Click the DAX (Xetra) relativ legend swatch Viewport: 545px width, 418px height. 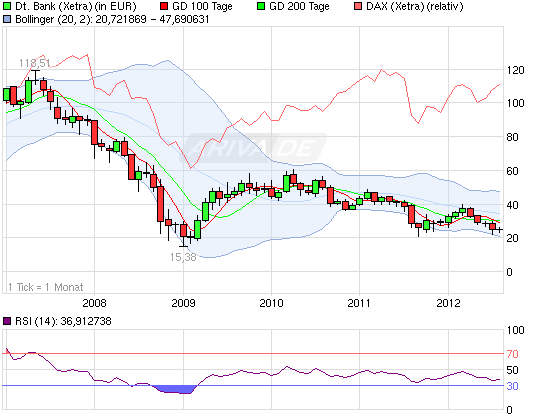coord(358,6)
